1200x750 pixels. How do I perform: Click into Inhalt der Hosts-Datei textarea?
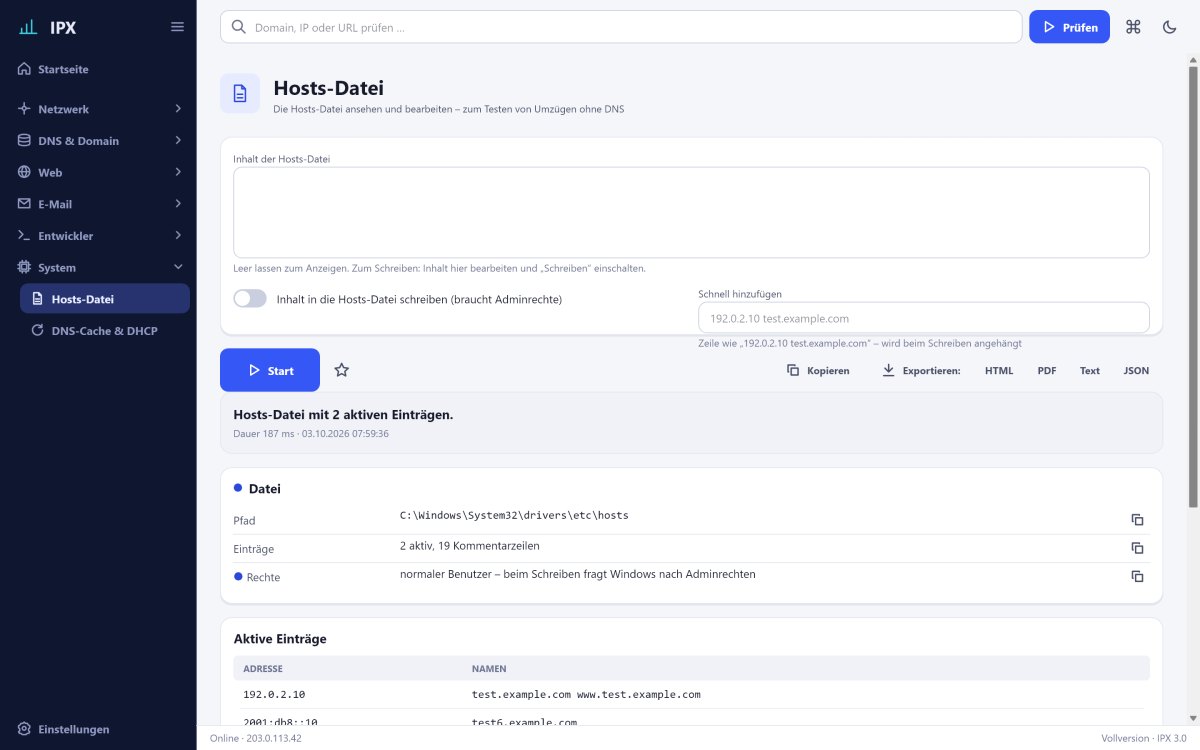coord(691,212)
